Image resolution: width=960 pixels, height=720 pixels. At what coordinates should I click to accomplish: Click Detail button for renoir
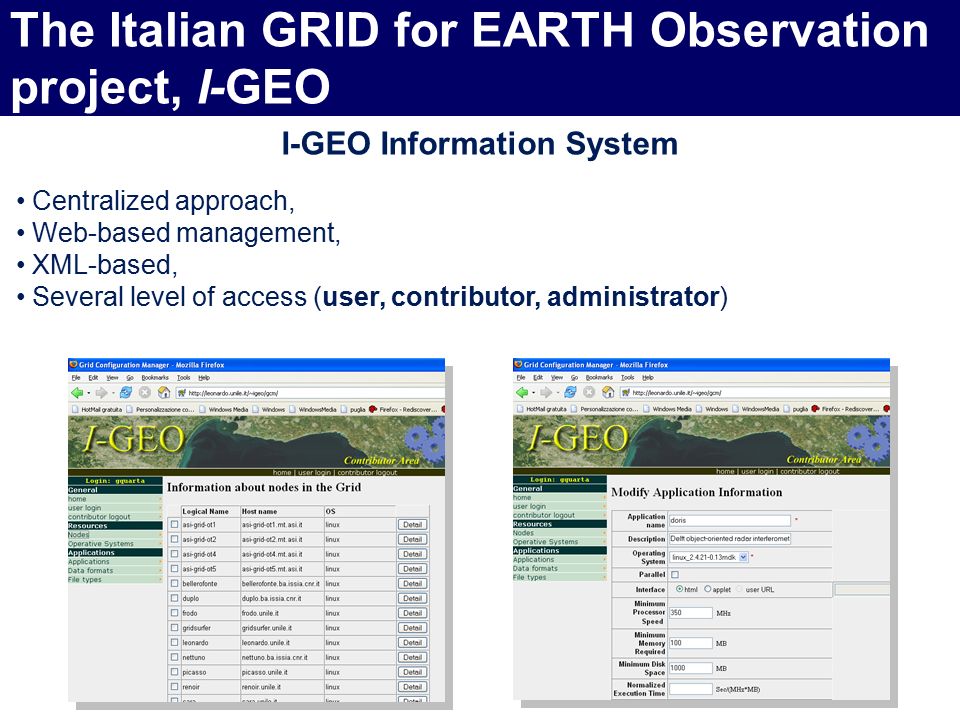[x=412, y=687]
